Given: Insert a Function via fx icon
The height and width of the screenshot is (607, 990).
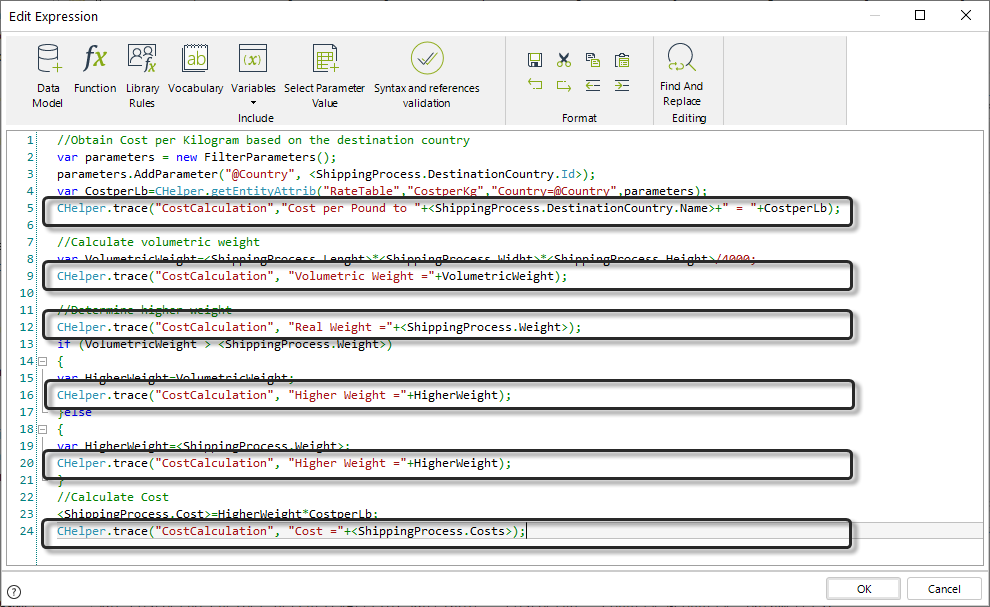Looking at the screenshot, I should [95, 68].
